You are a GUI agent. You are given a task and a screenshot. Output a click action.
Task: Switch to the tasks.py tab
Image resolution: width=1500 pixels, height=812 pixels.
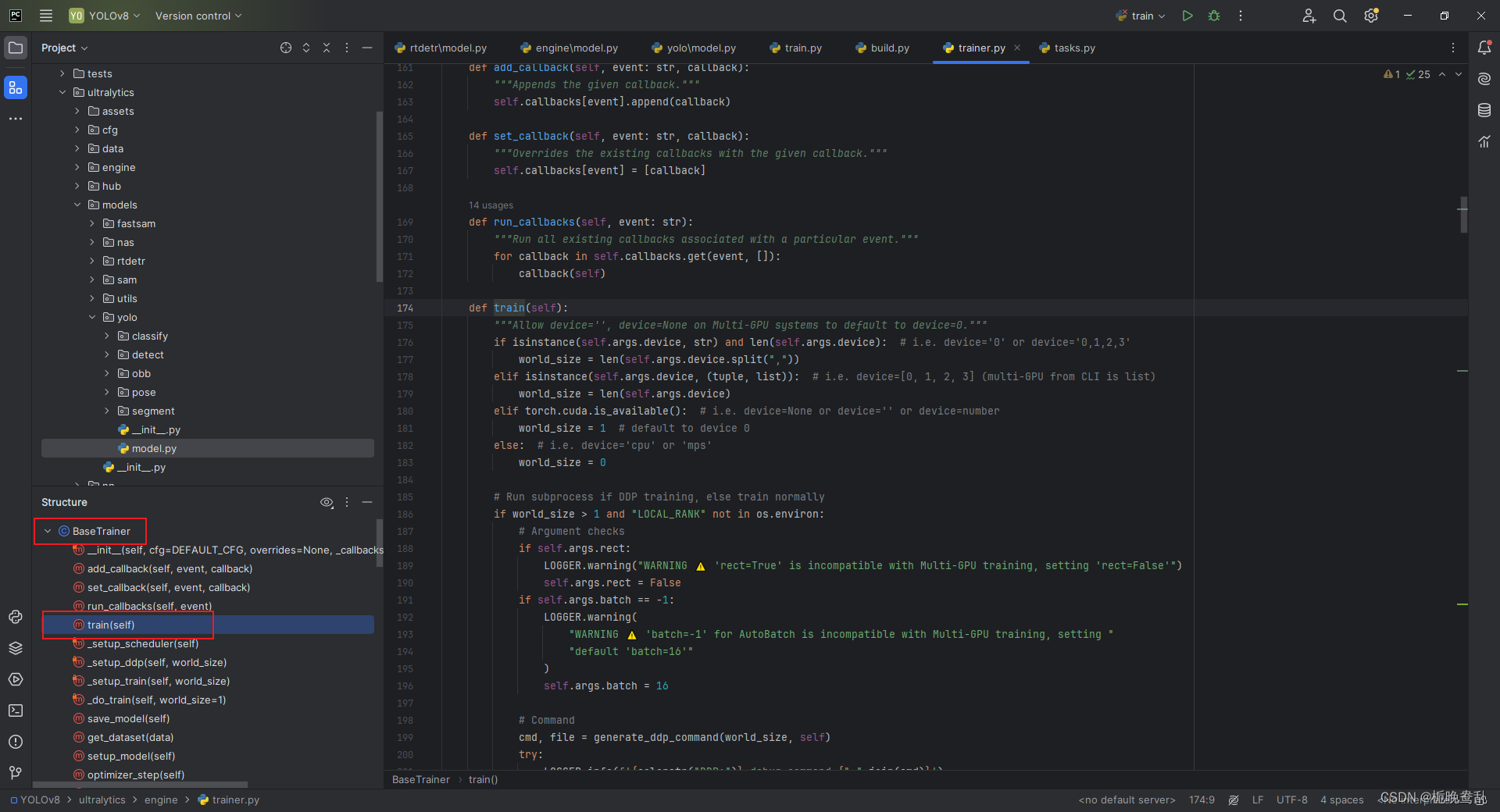click(1067, 48)
